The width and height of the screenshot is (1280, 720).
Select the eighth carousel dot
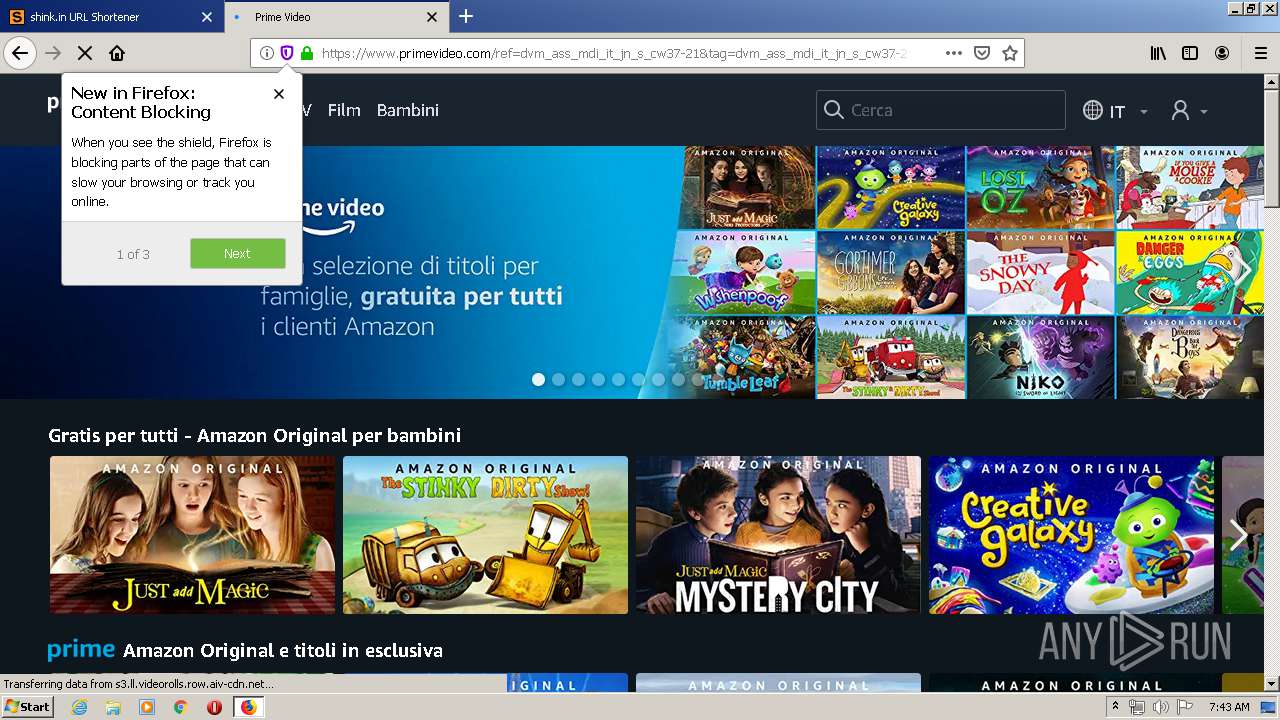(x=678, y=379)
